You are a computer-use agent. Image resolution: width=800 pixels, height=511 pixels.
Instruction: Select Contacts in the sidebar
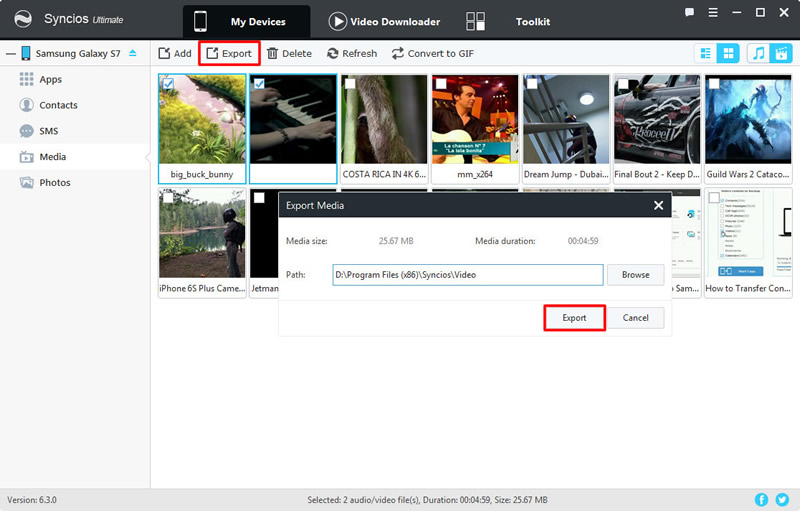[58, 105]
